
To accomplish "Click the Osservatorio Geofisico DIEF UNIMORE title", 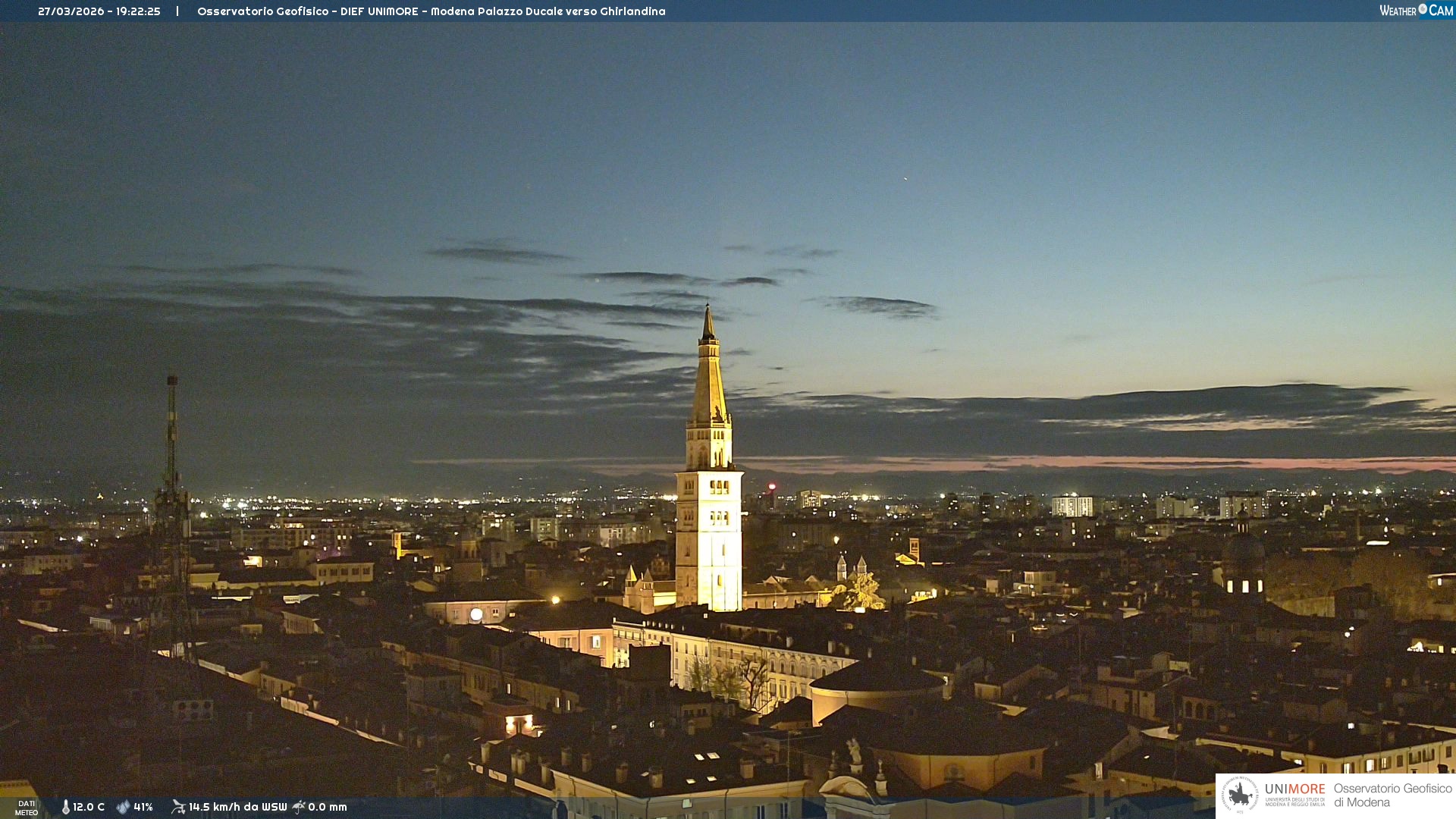I will [431, 11].
